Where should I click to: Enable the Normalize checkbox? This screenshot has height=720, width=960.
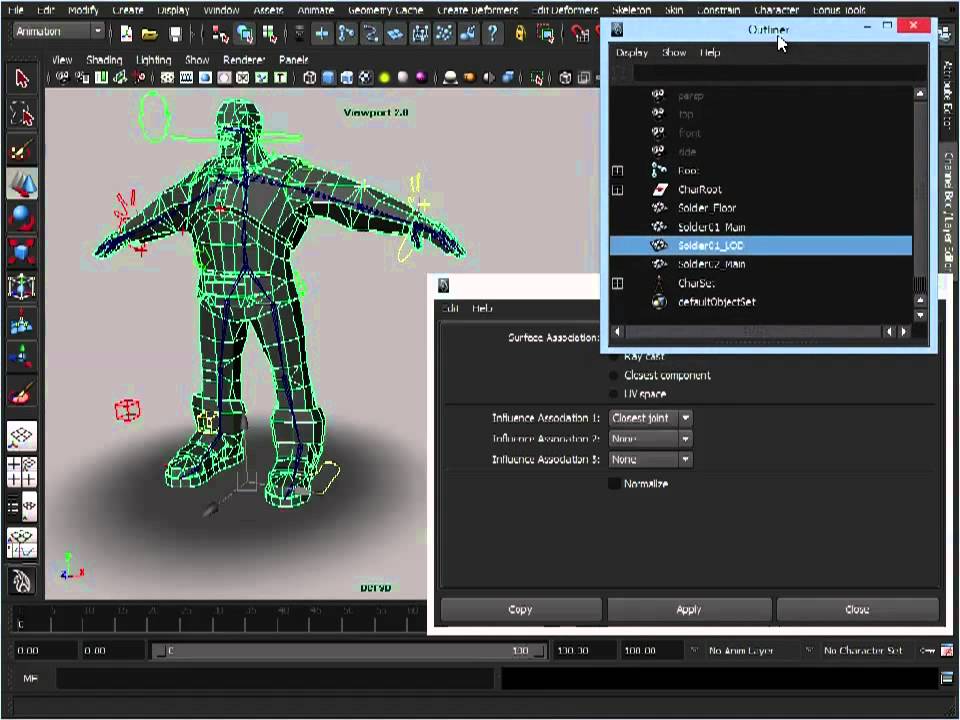[x=614, y=484]
